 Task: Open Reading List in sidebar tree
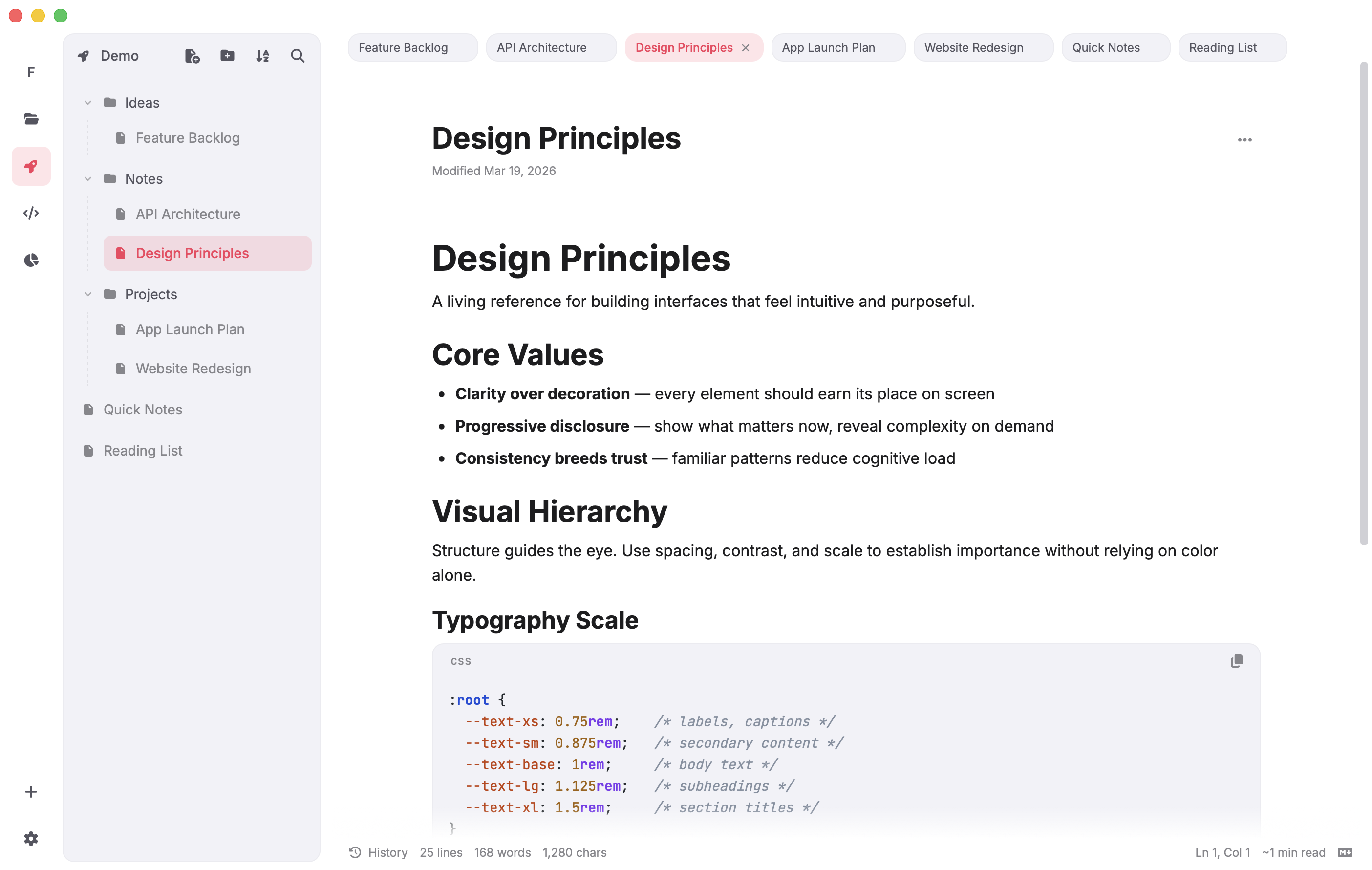(191, 450)
